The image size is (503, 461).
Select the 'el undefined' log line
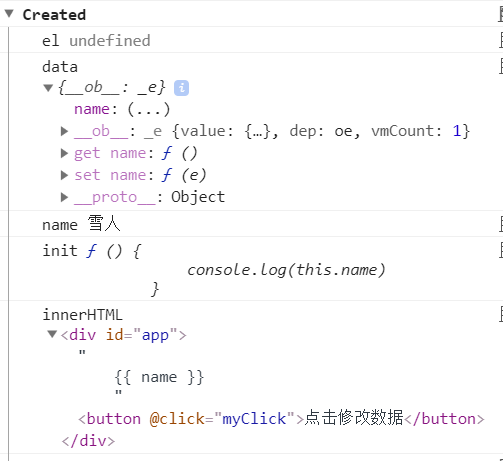tap(96, 41)
